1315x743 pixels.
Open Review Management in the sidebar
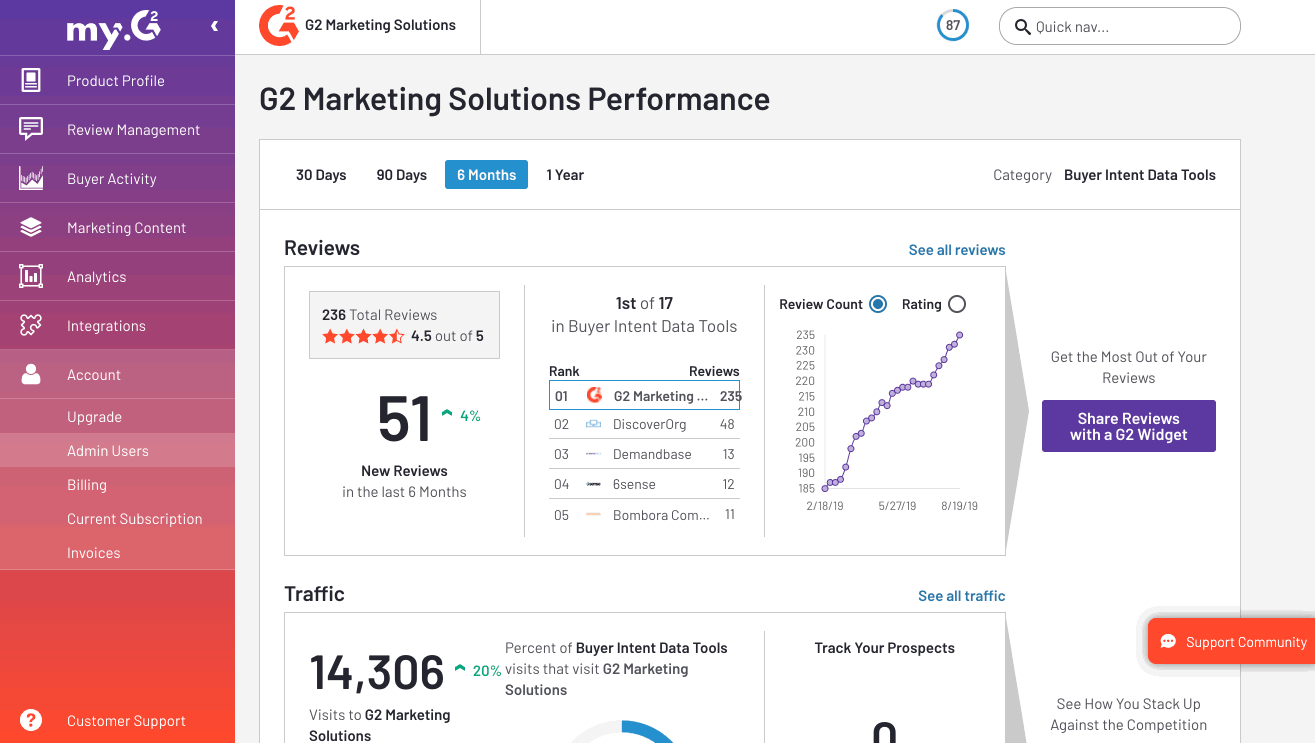pos(117,129)
